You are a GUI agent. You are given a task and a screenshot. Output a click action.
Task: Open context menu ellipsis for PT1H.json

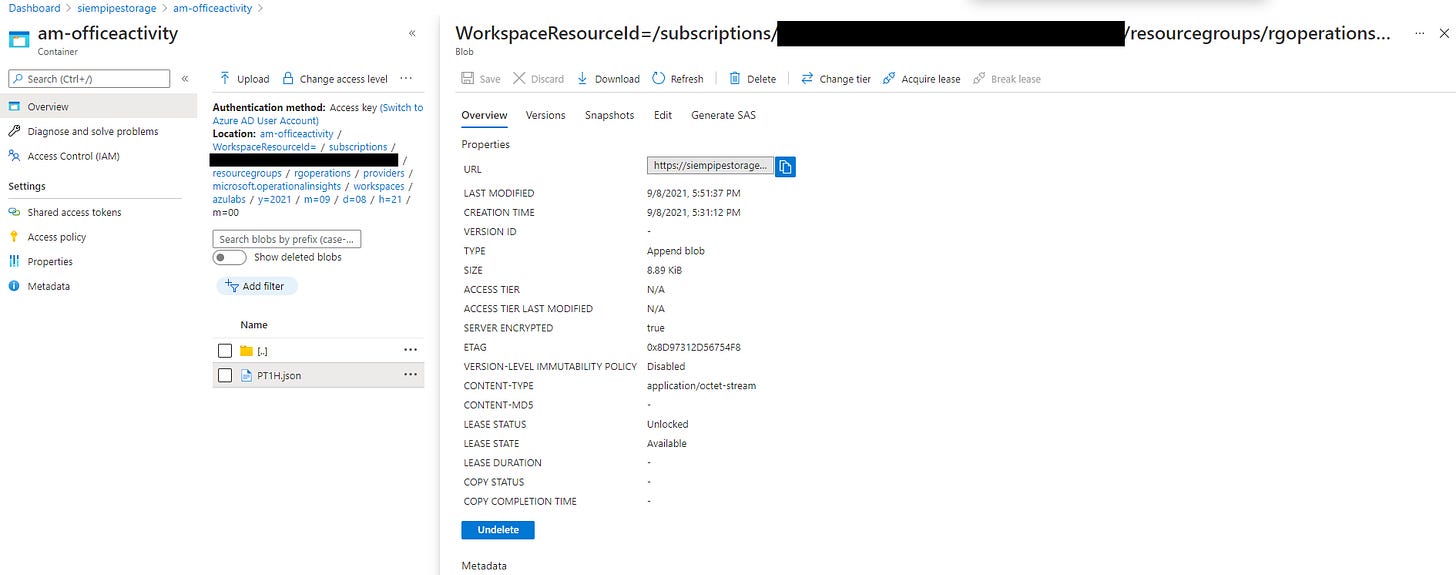(x=410, y=375)
